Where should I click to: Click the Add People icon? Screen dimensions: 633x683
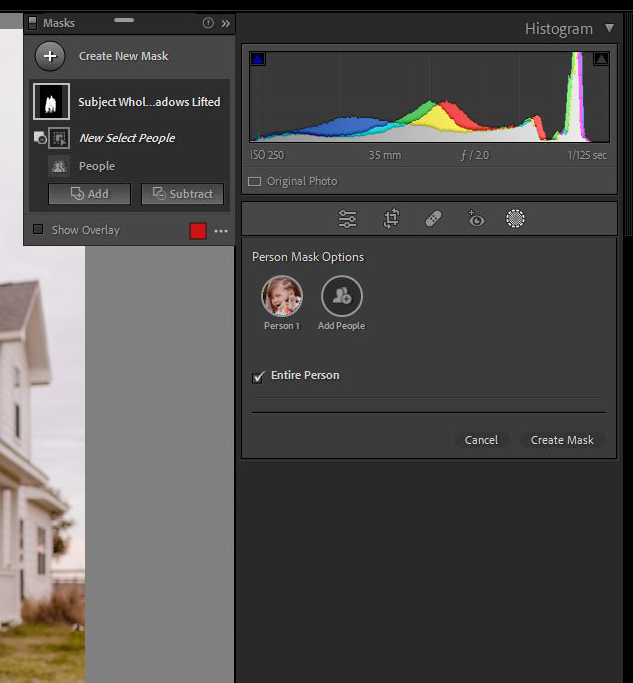(x=341, y=296)
